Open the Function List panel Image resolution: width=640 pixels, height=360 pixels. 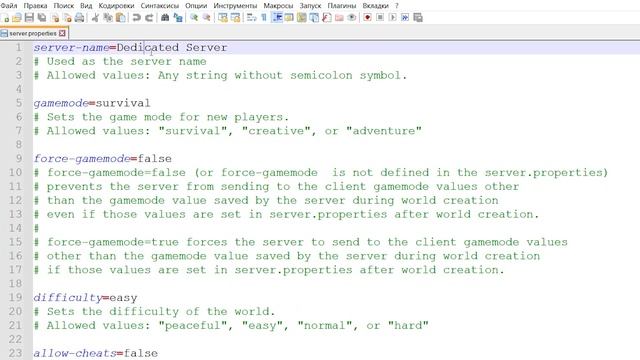[327, 18]
